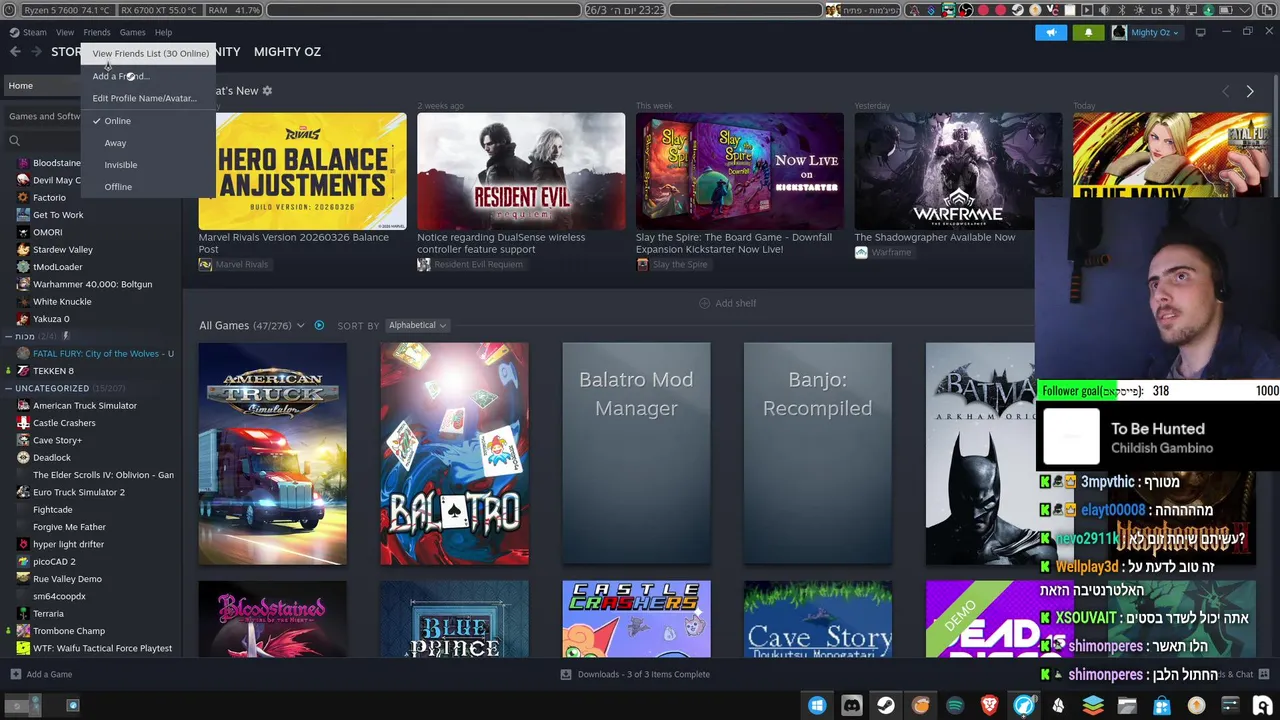This screenshot has height=720, width=1280.
Task: Open Downloads status at bottom
Action: (635, 674)
